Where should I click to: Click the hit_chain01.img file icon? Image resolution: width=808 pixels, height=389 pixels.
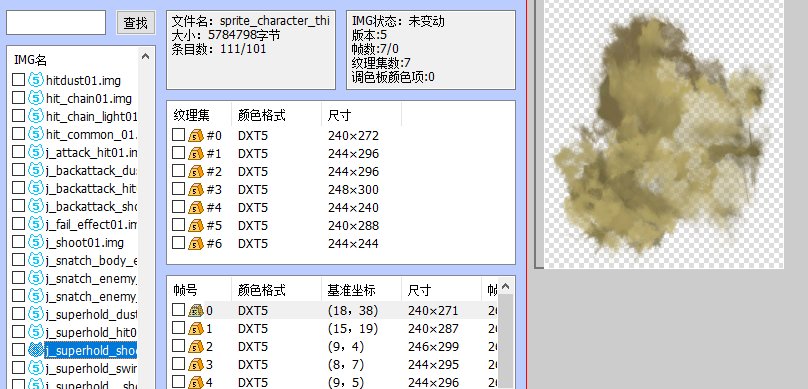coord(36,98)
